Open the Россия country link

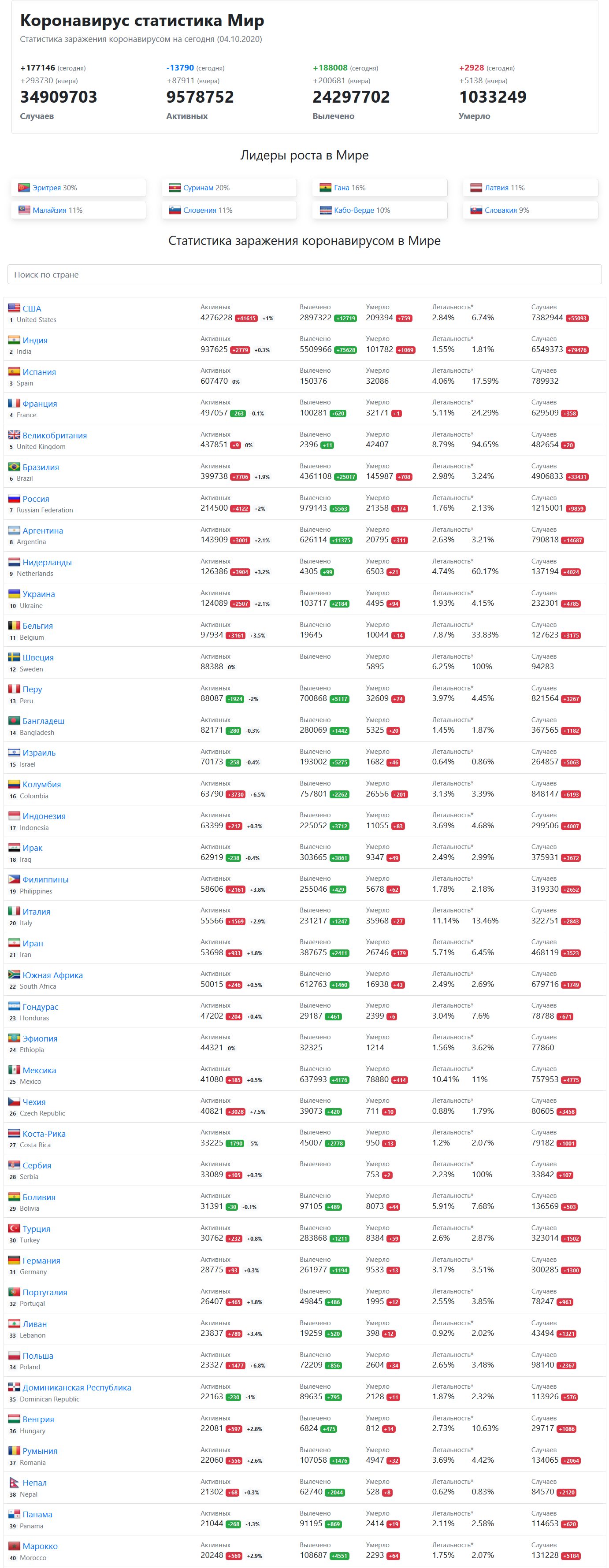36,499
